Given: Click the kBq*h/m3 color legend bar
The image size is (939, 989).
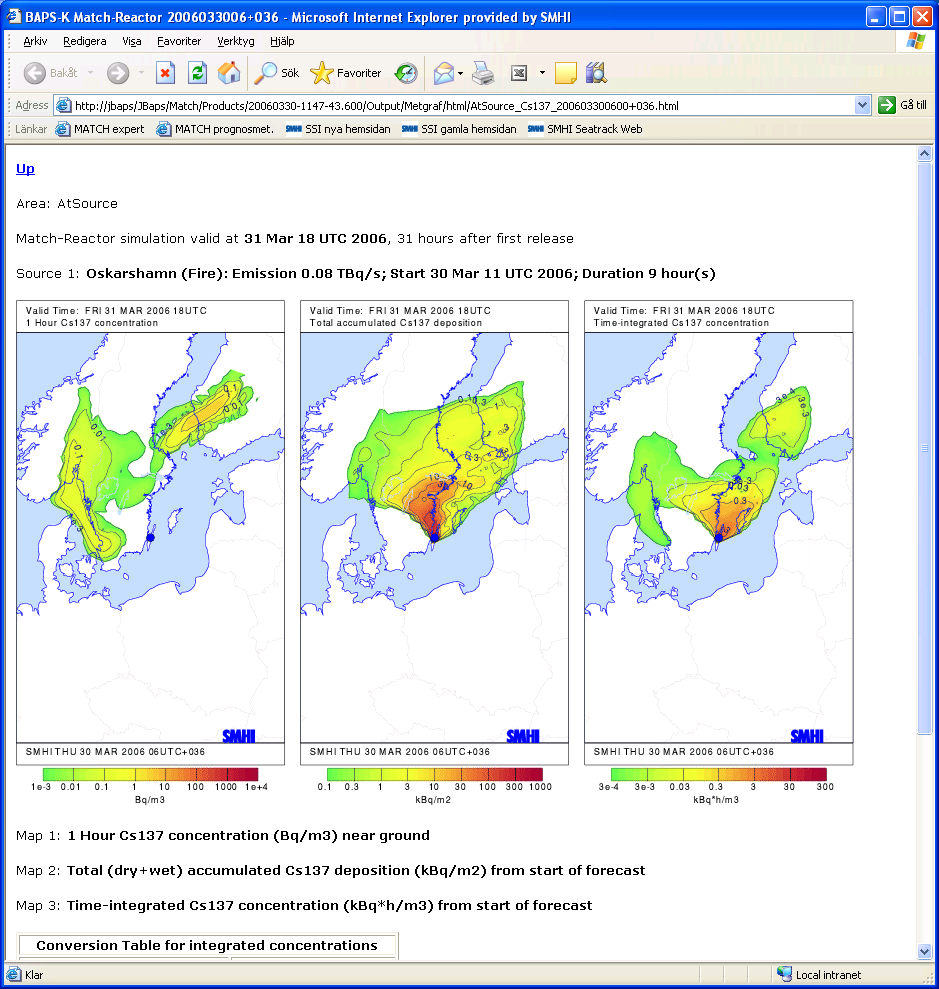Looking at the screenshot, I should tap(718, 774).
